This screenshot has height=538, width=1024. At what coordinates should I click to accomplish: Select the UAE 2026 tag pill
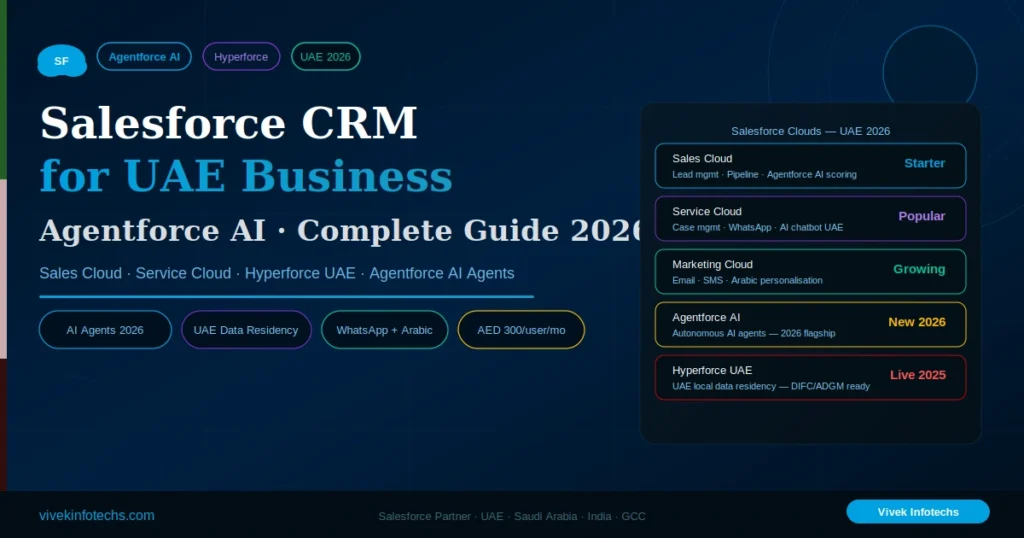pyautogui.click(x=325, y=57)
